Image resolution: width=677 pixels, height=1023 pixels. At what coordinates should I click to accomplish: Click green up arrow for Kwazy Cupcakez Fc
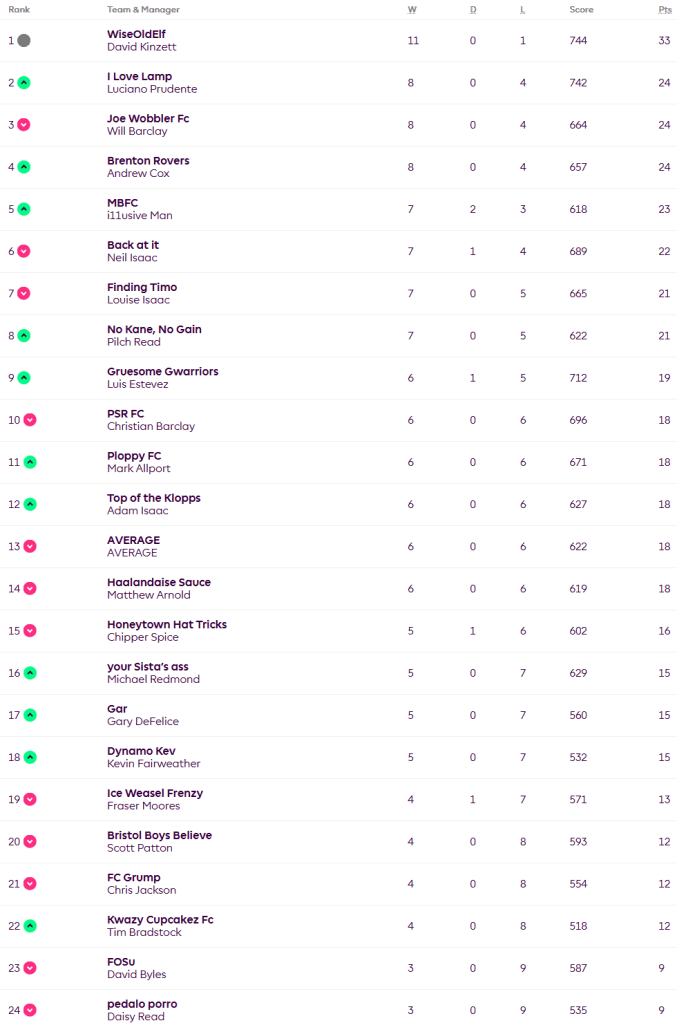click(x=30, y=926)
